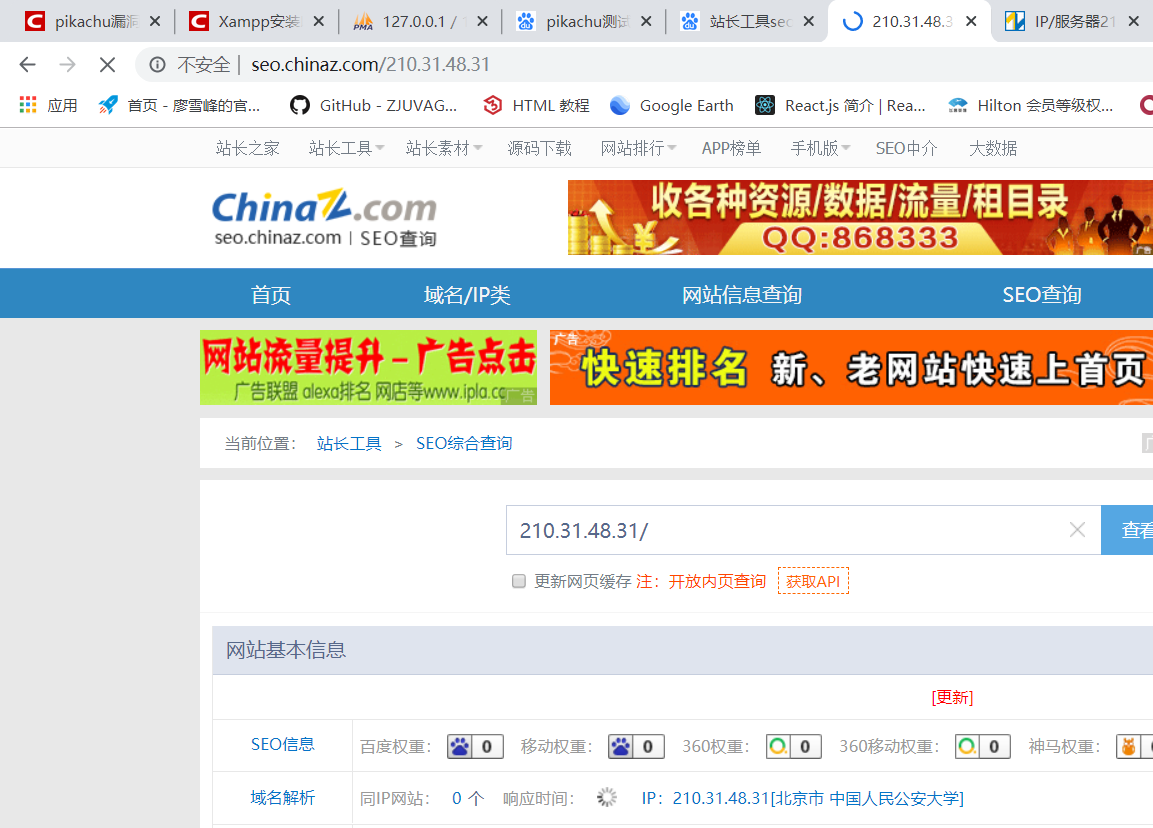Click the 360移动权重 badge icon
This screenshot has height=828, width=1153.
point(982,746)
